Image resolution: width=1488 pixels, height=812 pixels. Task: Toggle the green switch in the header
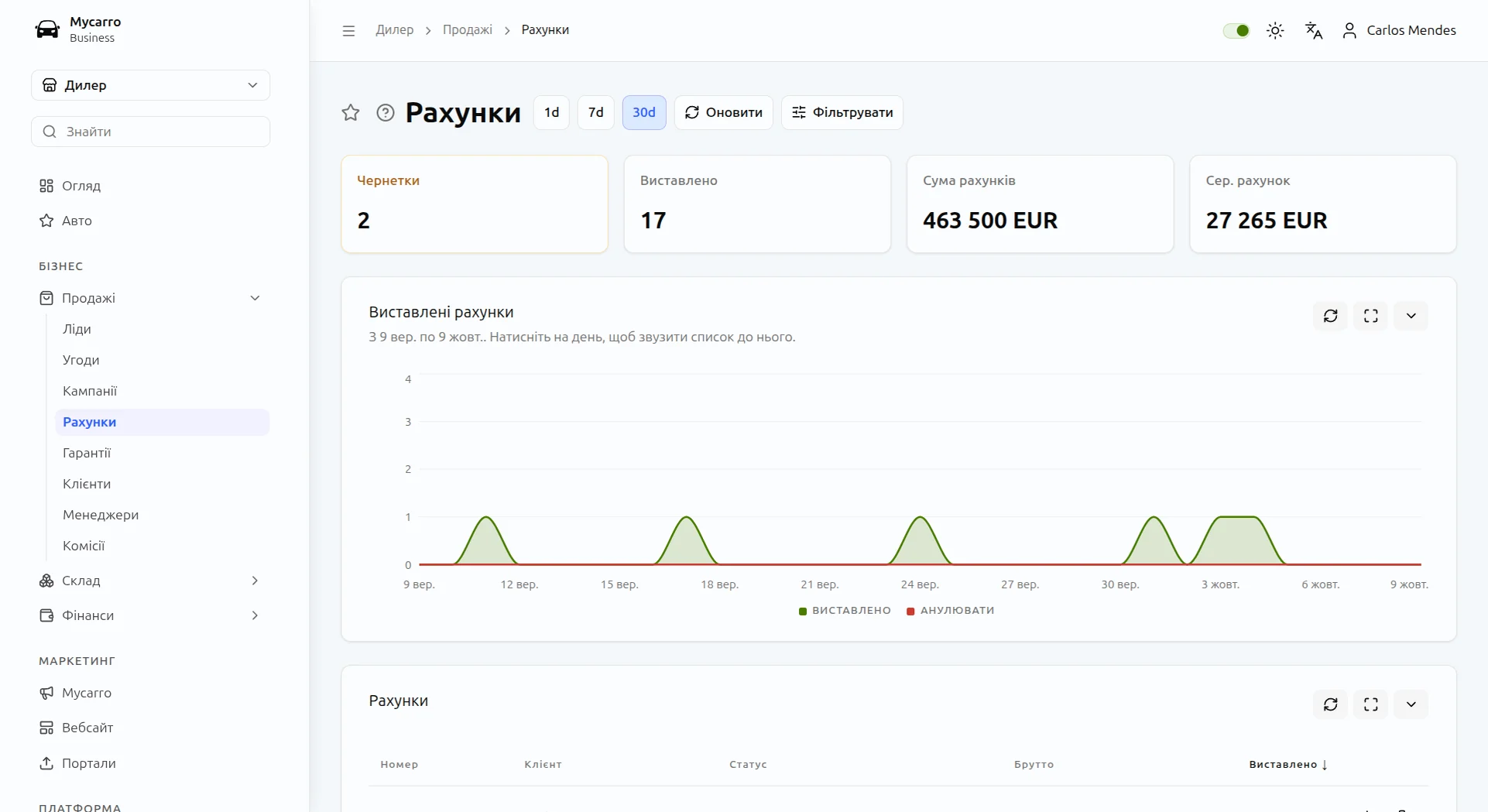(1236, 30)
